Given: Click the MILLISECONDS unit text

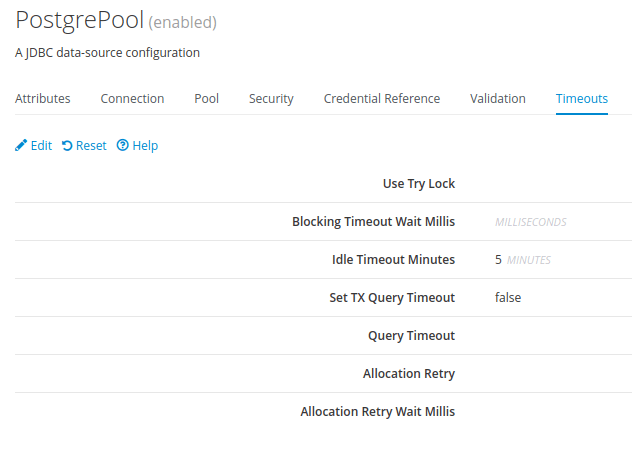Looking at the screenshot, I should (530, 222).
